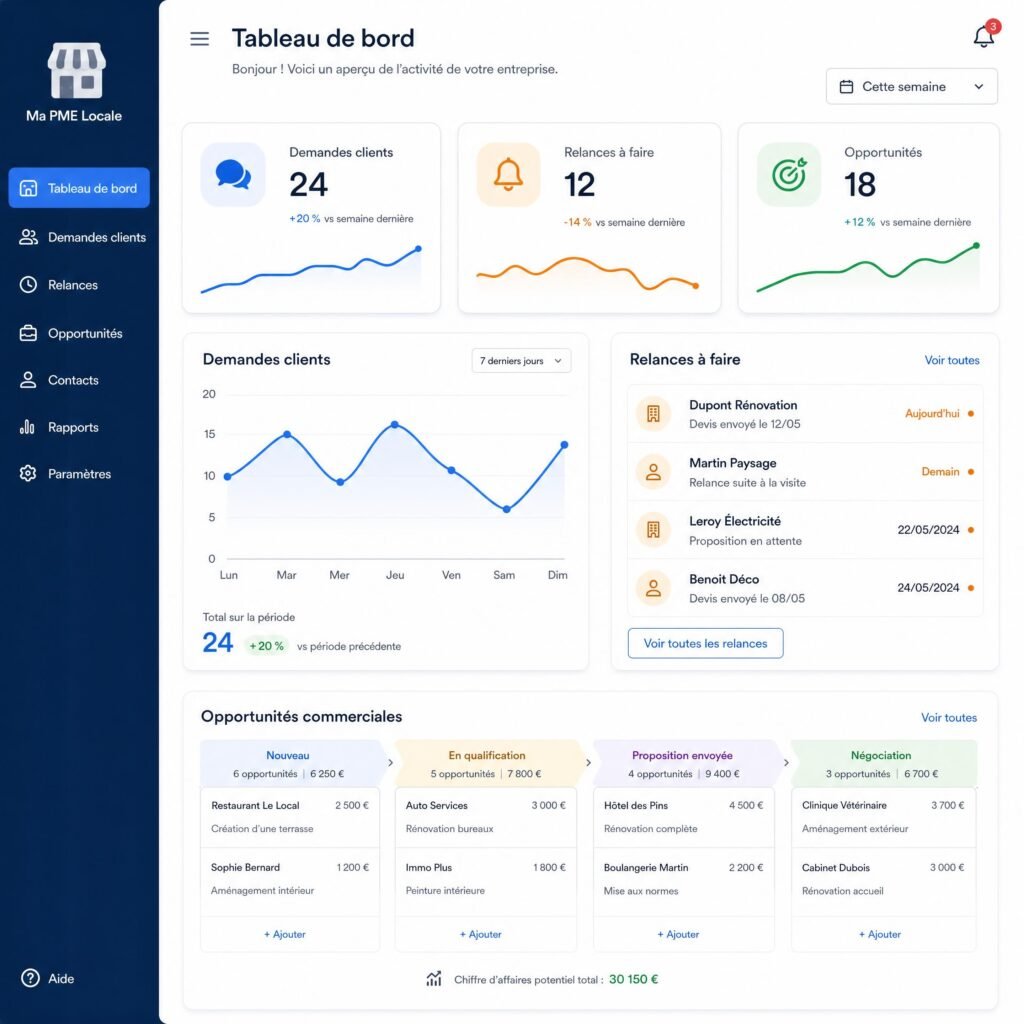
Task: Click the green Opportunités sparkline
Action: click(x=869, y=268)
